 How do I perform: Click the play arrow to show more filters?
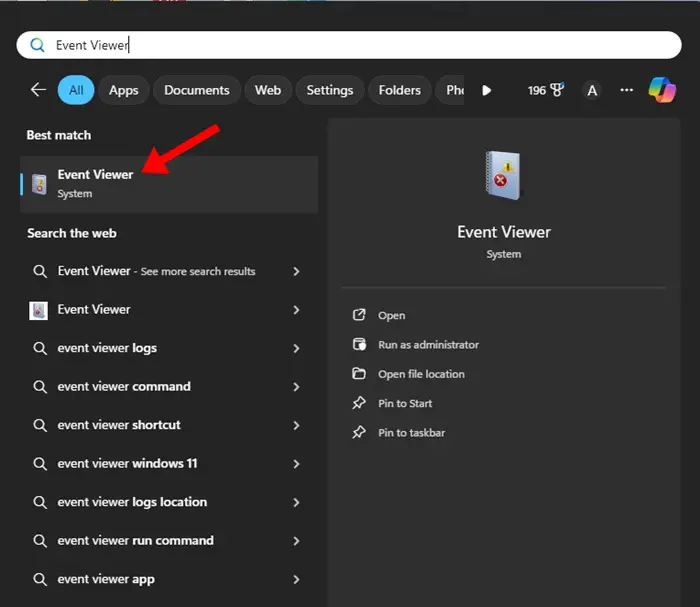click(487, 90)
